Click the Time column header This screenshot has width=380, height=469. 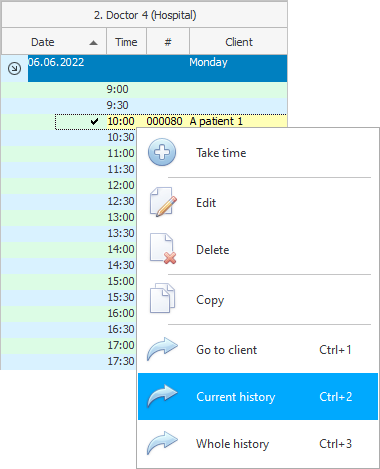tap(126, 42)
